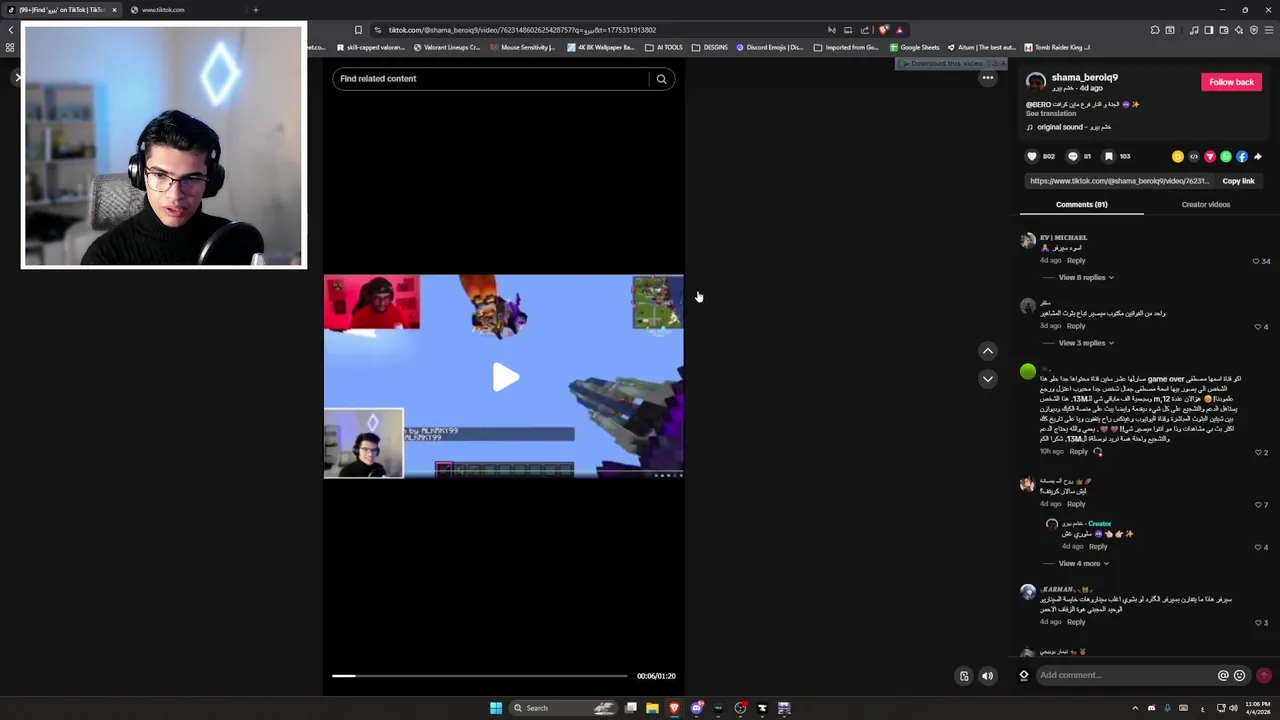Open comments via the speech bubble icon
The image size is (1280, 720).
[1073, 156]
